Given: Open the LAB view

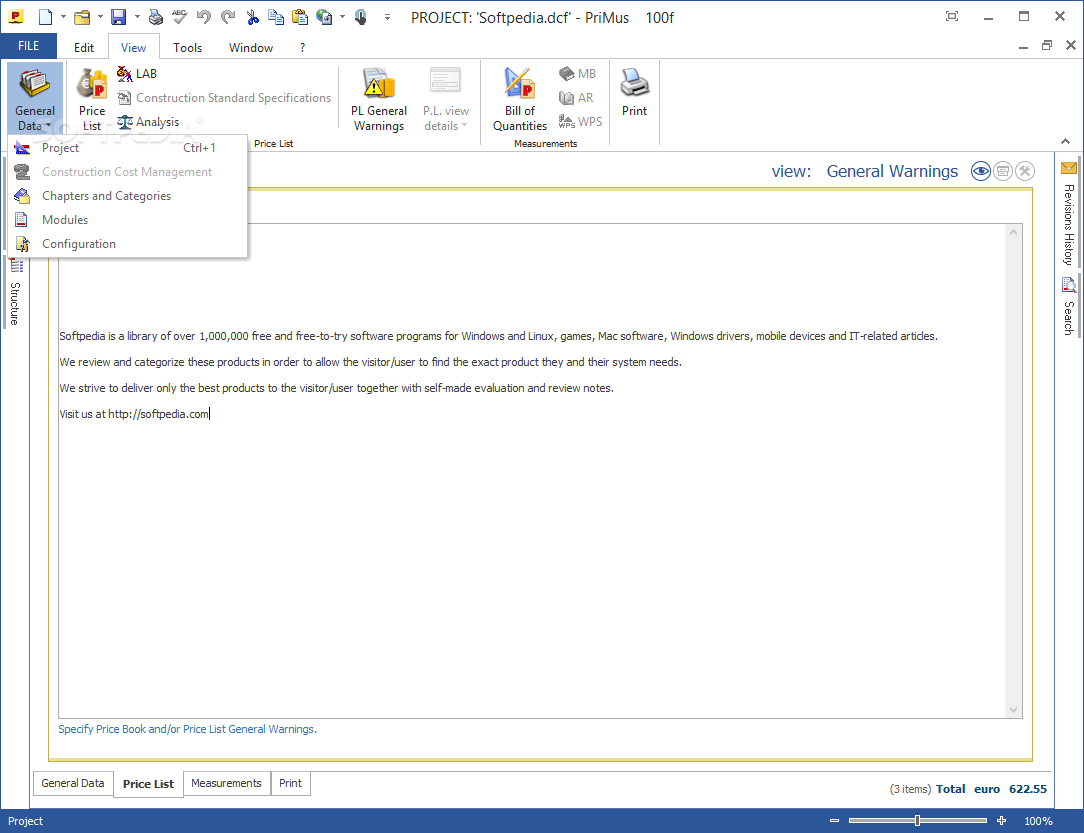Looking at the screenshot, I should 137,74.
